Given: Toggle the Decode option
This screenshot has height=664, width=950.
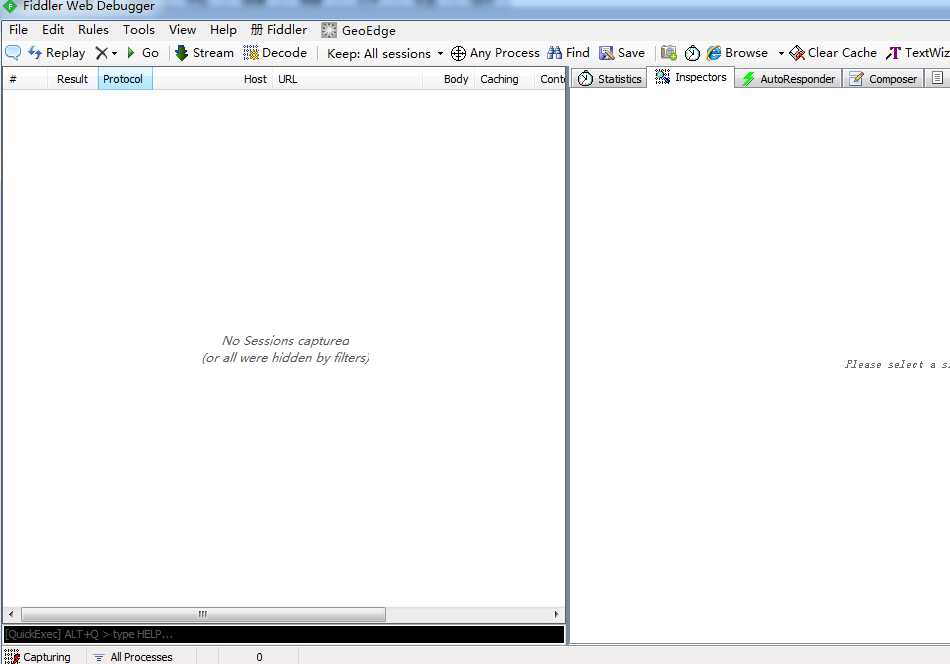Looking at the screenshot, I should pyautogui.click(x=275, y=53).
